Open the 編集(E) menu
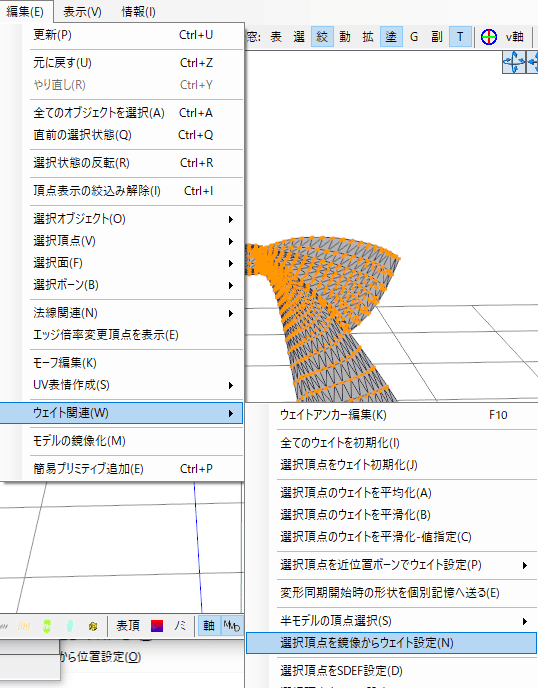The width and height of the screenshot is (538, 688). (25, 11)
